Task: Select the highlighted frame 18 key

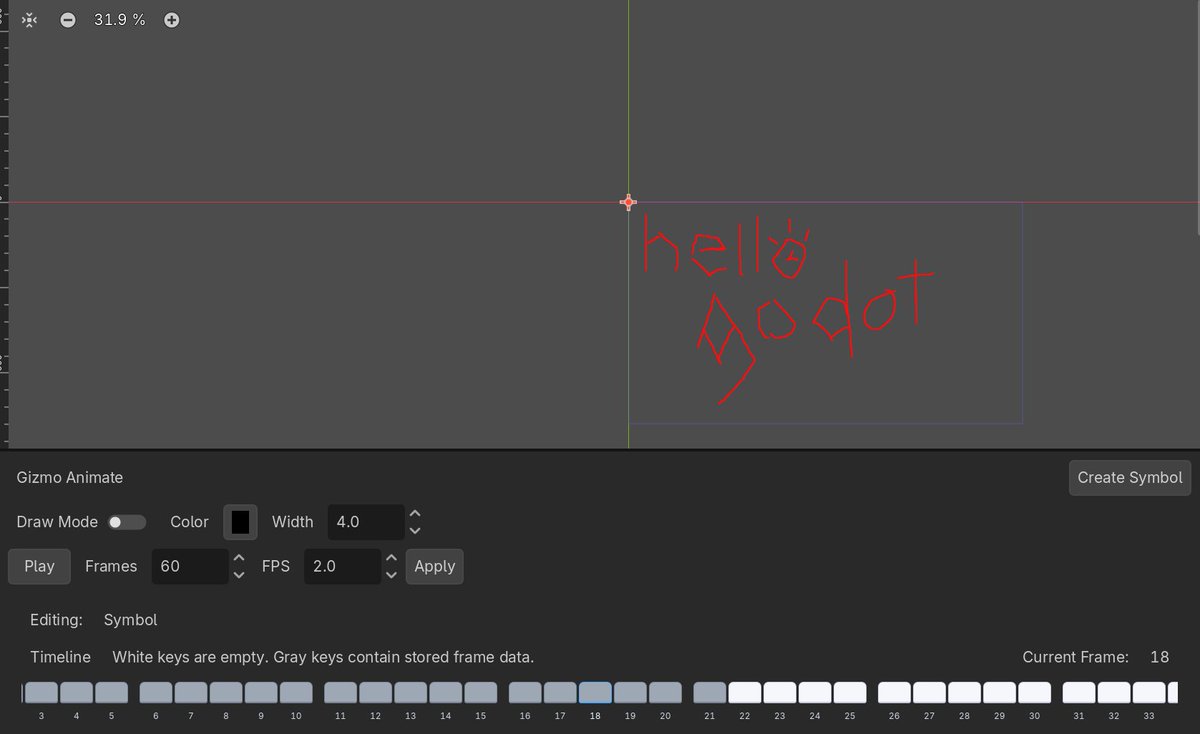Action: click(595, 692)
